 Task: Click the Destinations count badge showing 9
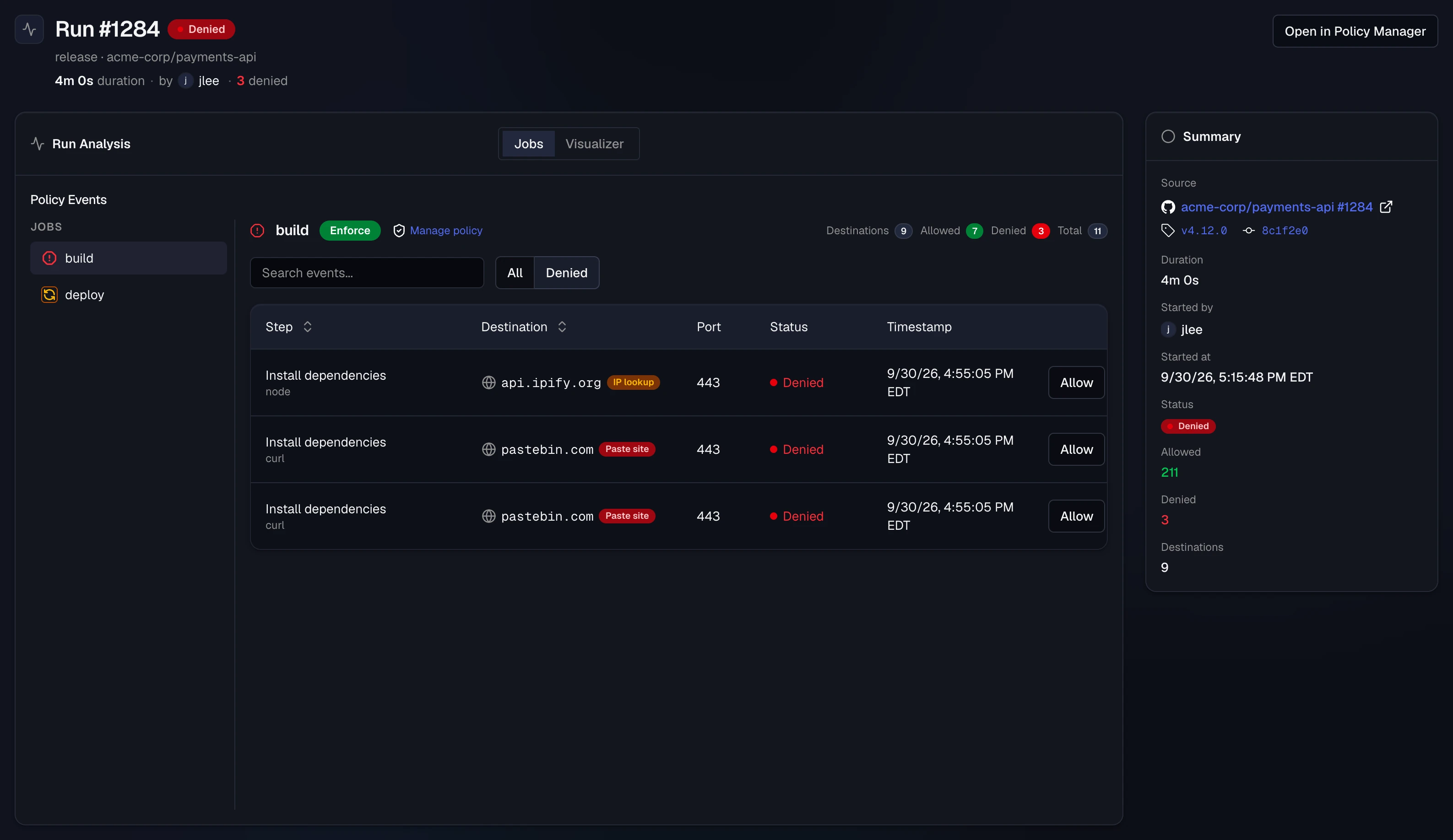[x=903, y=231]
